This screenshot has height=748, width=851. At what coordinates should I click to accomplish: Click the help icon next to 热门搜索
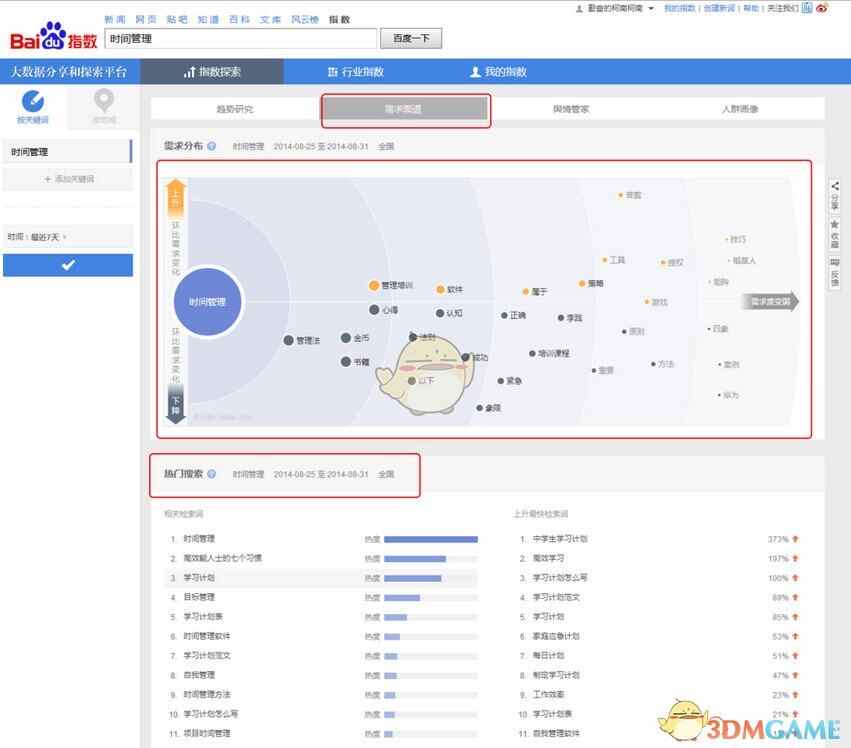212,474
